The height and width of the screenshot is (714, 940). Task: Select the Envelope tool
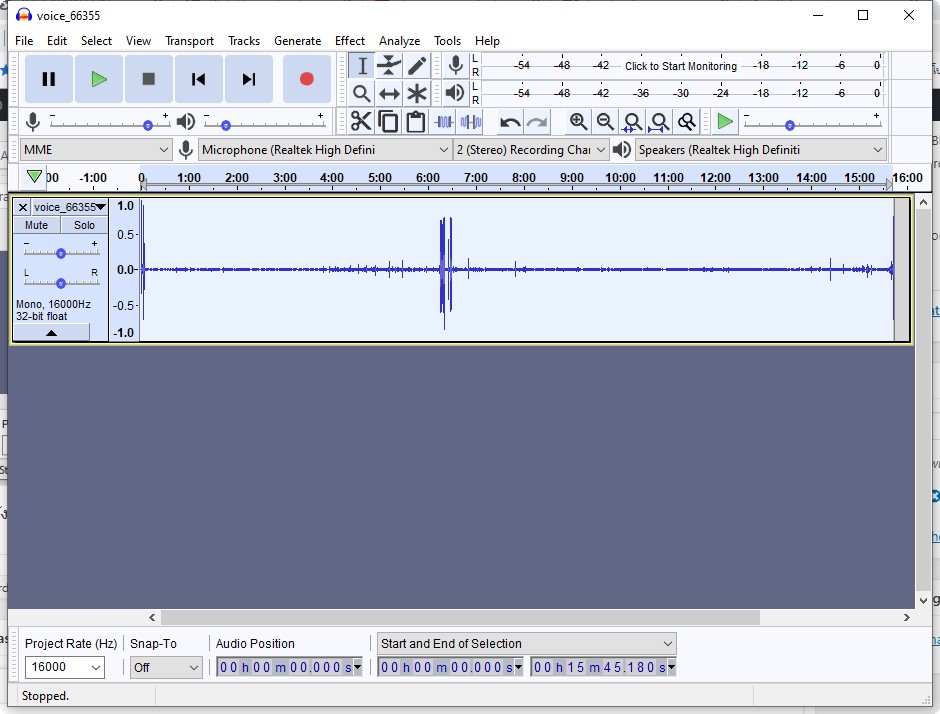pos(389,66)
